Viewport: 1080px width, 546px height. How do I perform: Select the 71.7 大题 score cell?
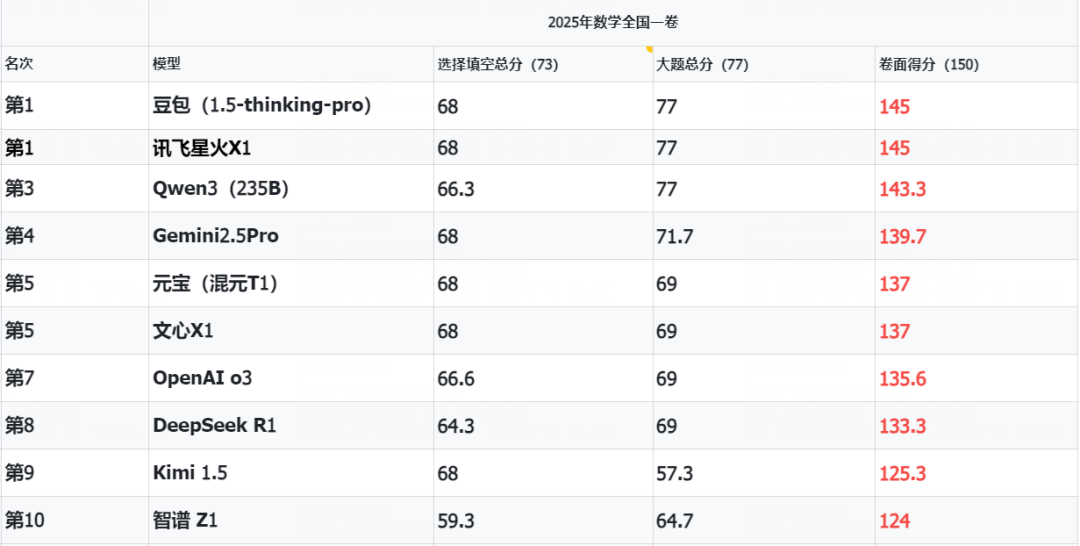[x=765, y=236]
